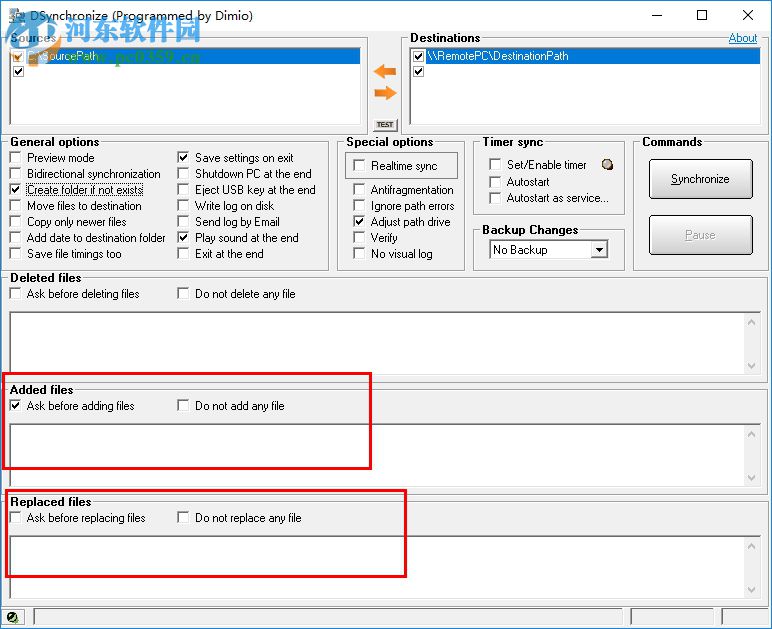Enable the Verify option

[x=359, y=238]
